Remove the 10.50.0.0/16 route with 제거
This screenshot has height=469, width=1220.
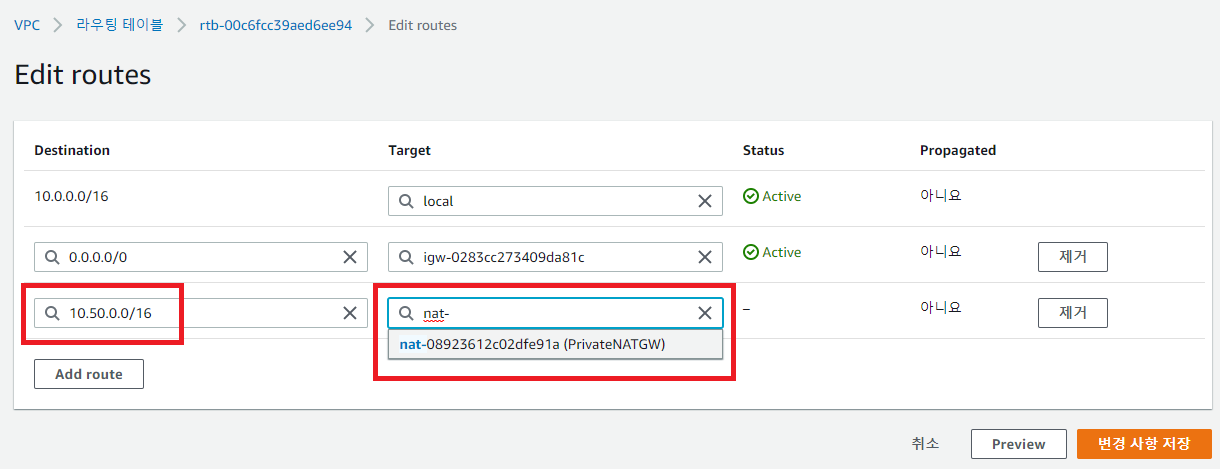1072,312
